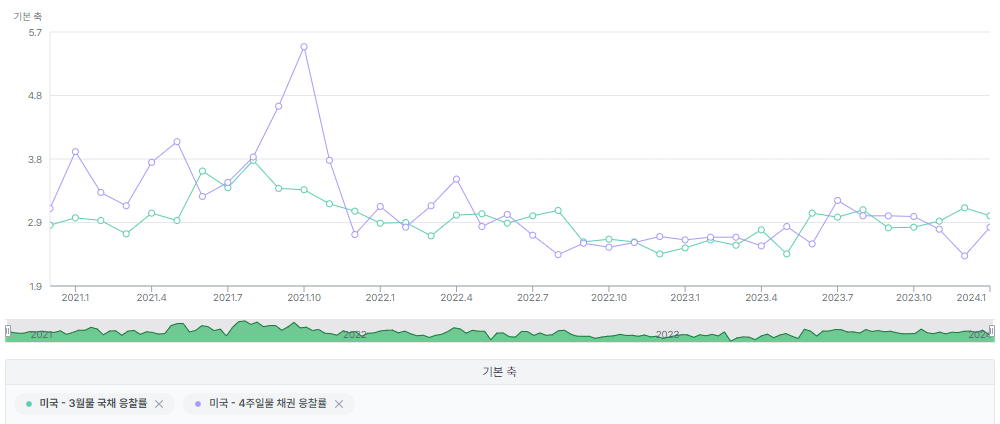This screenshot has height=424, width=1000.
Task: Toggle the 미국 - 3월물 국채 응찰률 legend chip
Action: pos(93,404)
